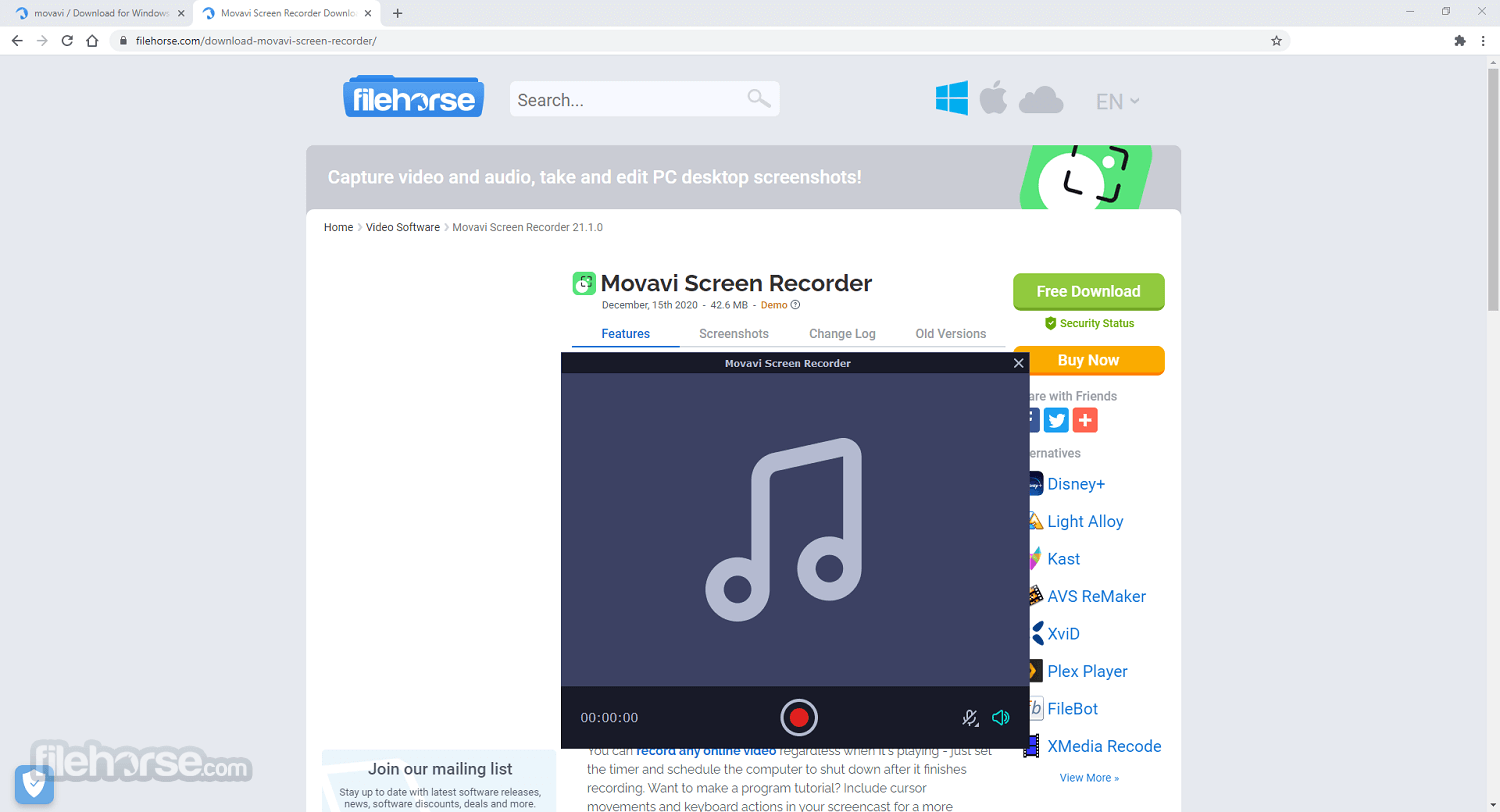Image resolution: width=1500 pixels, height=812 pixels.
Task: Close the first movavi browser tab
Action: pyautogui.click(x=181, y=13)
